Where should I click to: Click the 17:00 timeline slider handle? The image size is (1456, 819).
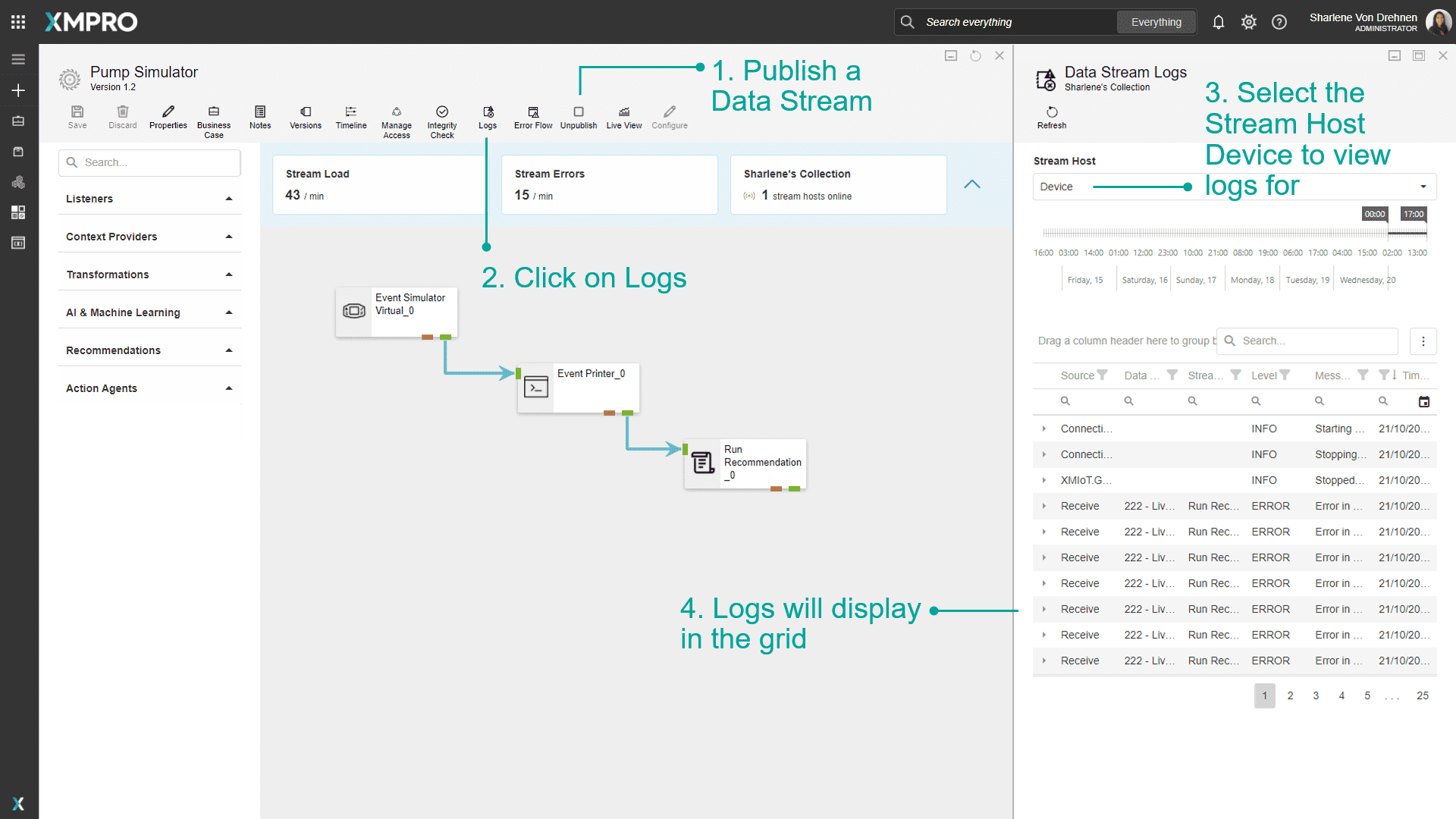(x=1413, y=214)
